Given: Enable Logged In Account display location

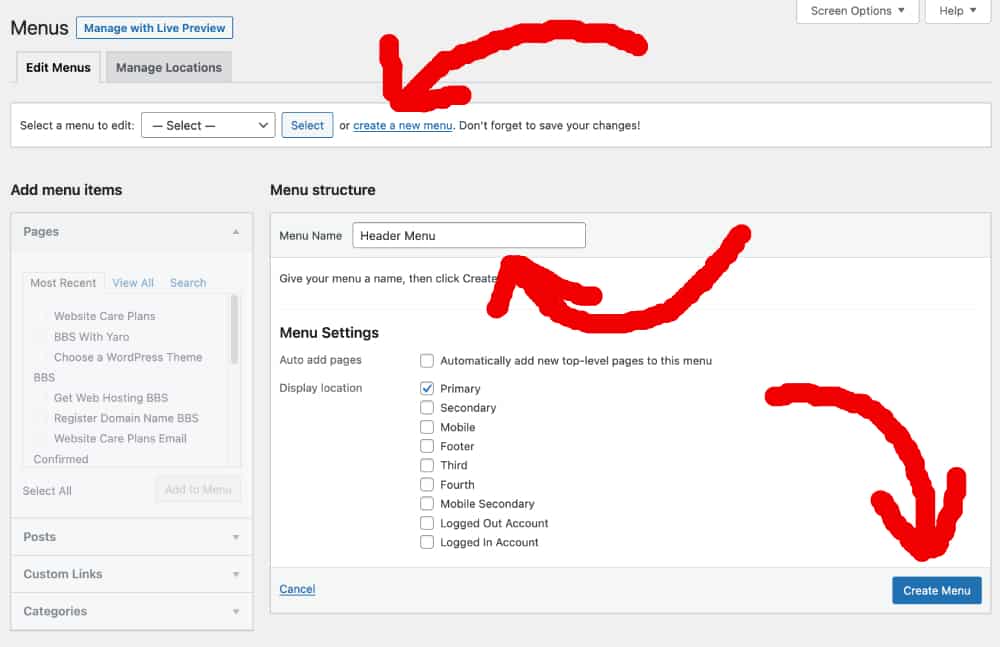Looking at the screenshot, I should (427, 542).
